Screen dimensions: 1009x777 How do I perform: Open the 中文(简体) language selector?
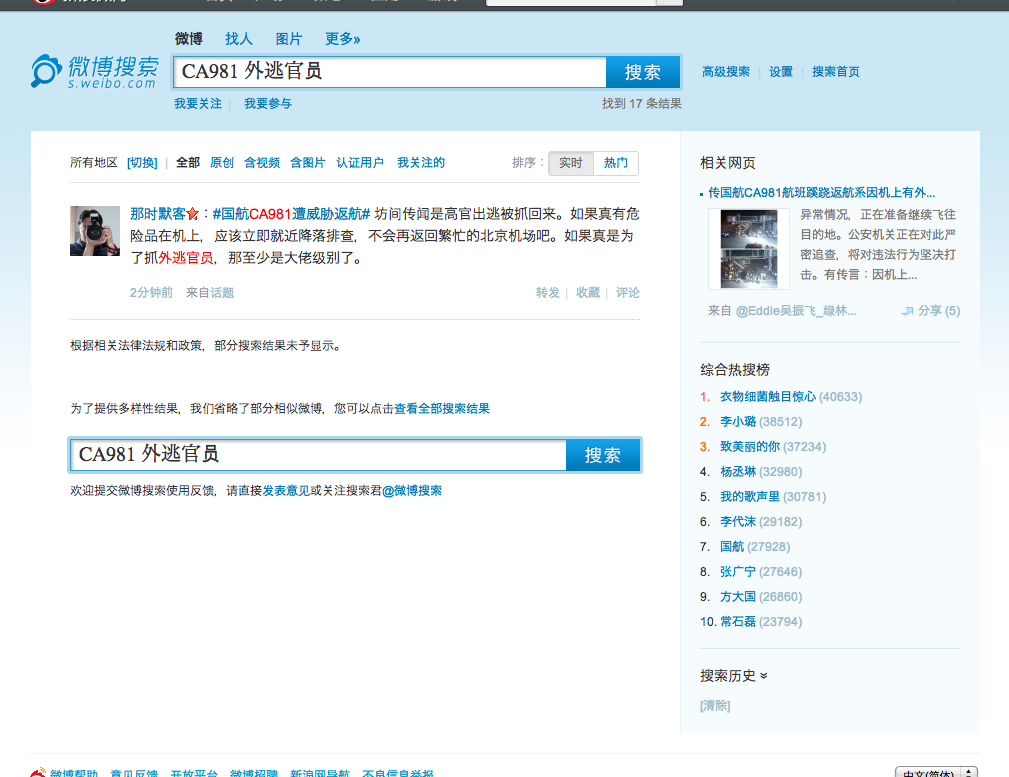936,770
